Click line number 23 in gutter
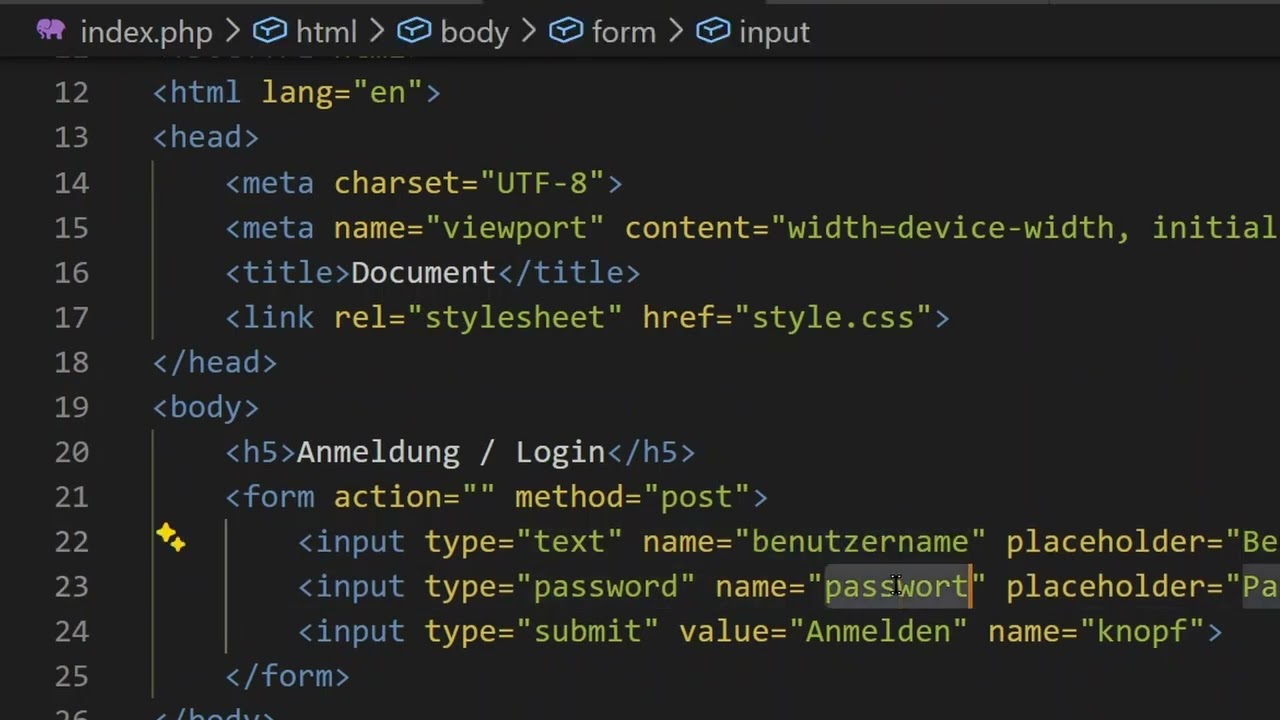The image size is (1280, 720). (x=71, y=587)
